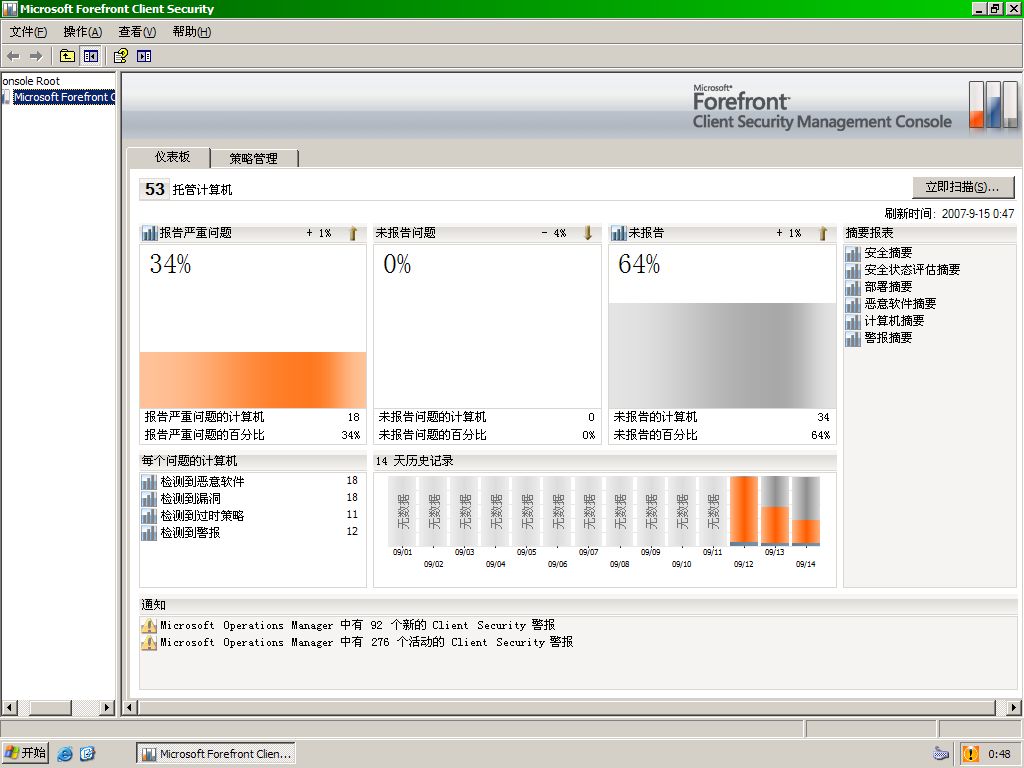Click the 09/13 history bar
This screenshot has width=1024, height=768.
point(775,511)
